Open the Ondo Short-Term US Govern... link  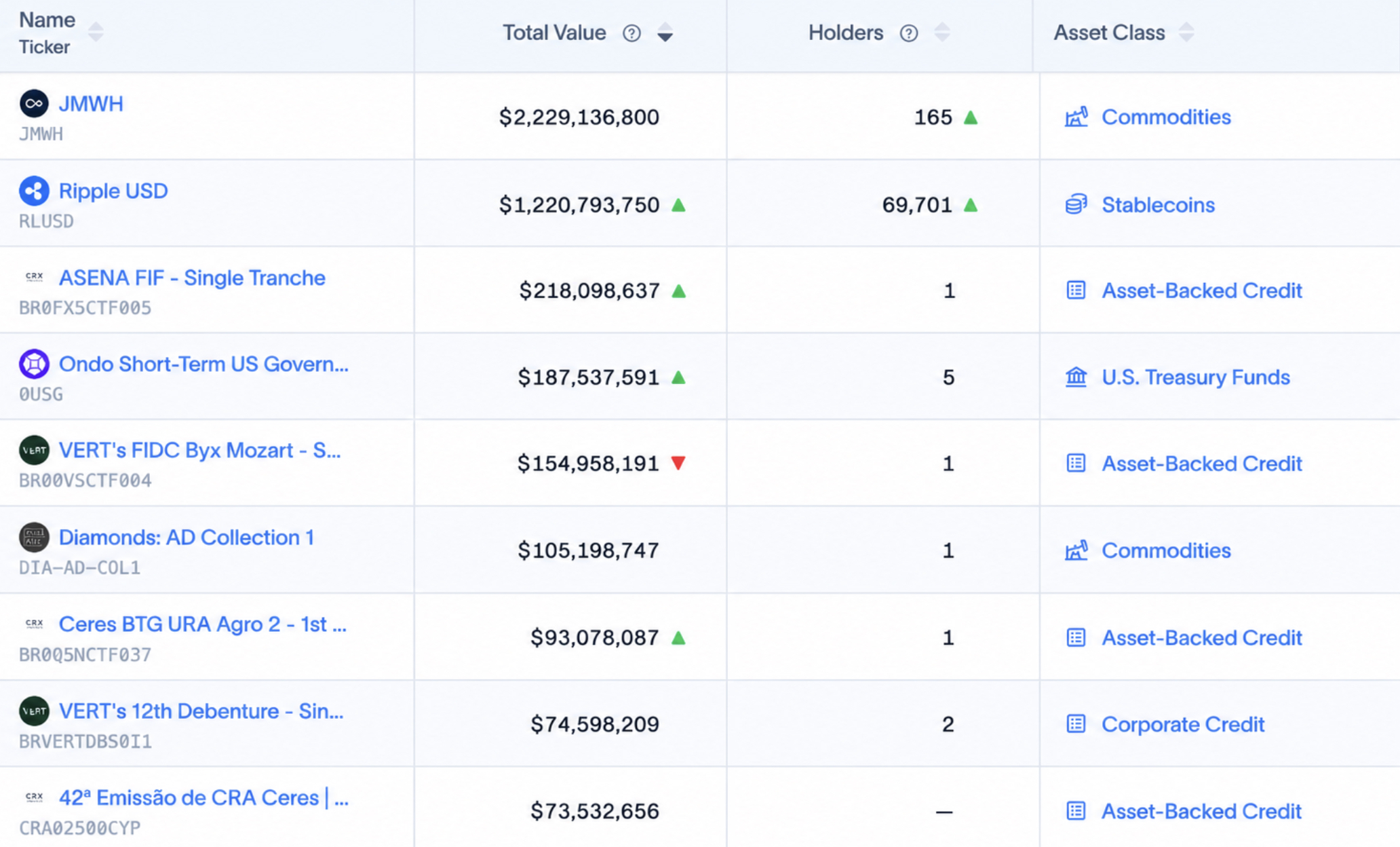click(203, 364)
